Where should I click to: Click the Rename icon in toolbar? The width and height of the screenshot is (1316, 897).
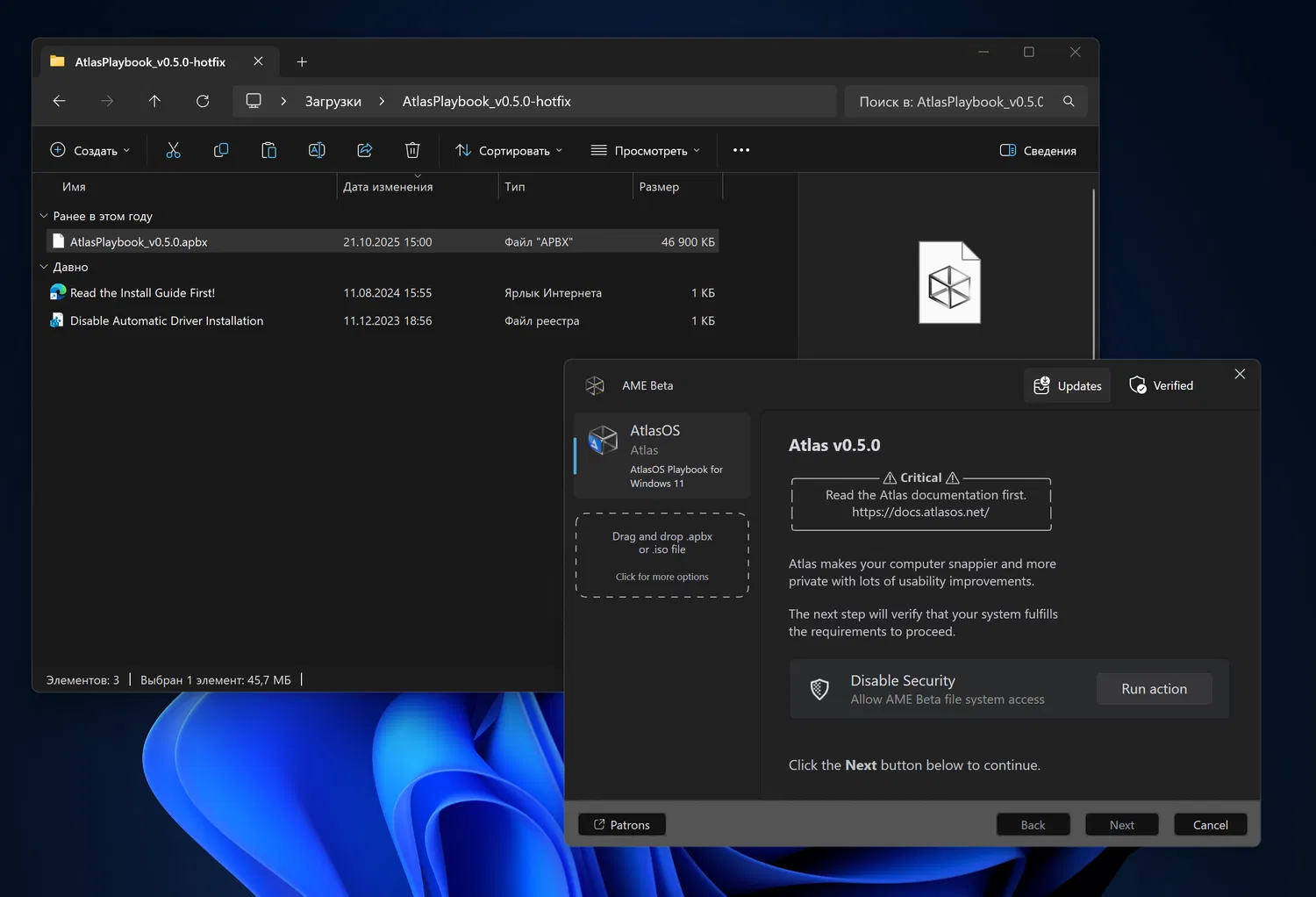317,150
